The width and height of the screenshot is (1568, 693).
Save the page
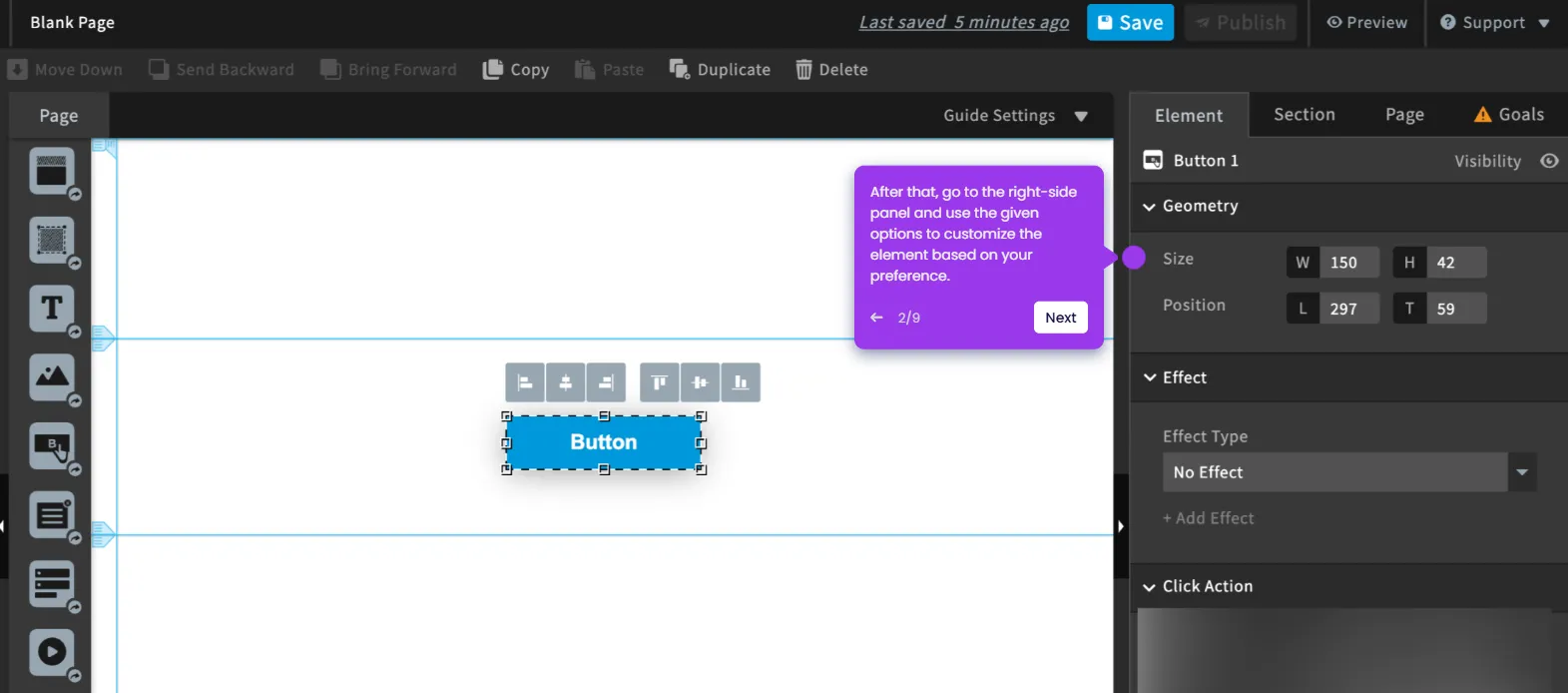coord(1130,22)
